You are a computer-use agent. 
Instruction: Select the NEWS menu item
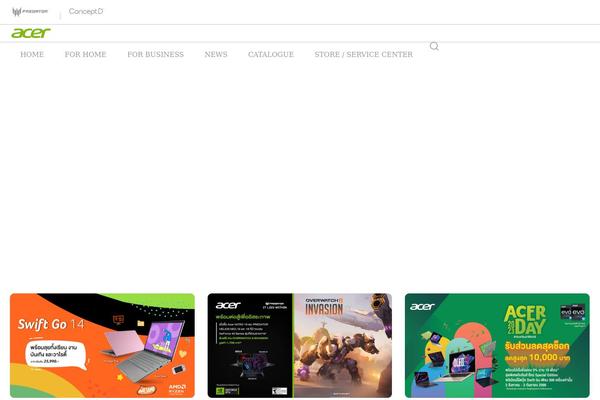point(216,54)
